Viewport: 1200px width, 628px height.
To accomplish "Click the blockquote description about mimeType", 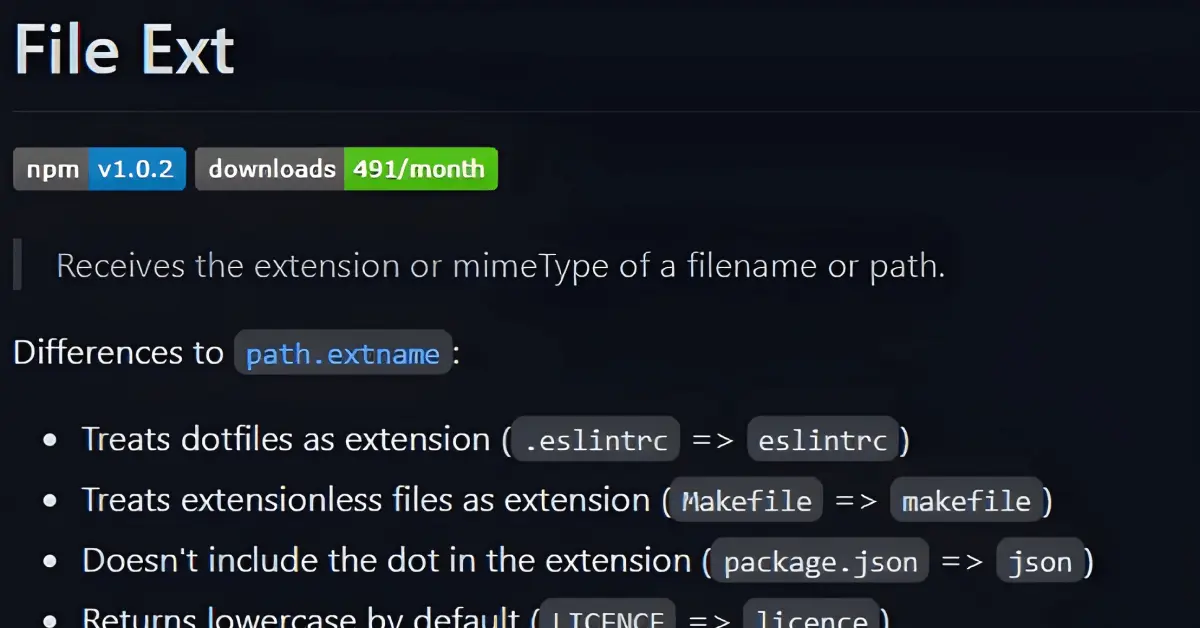I will (500, 266).
